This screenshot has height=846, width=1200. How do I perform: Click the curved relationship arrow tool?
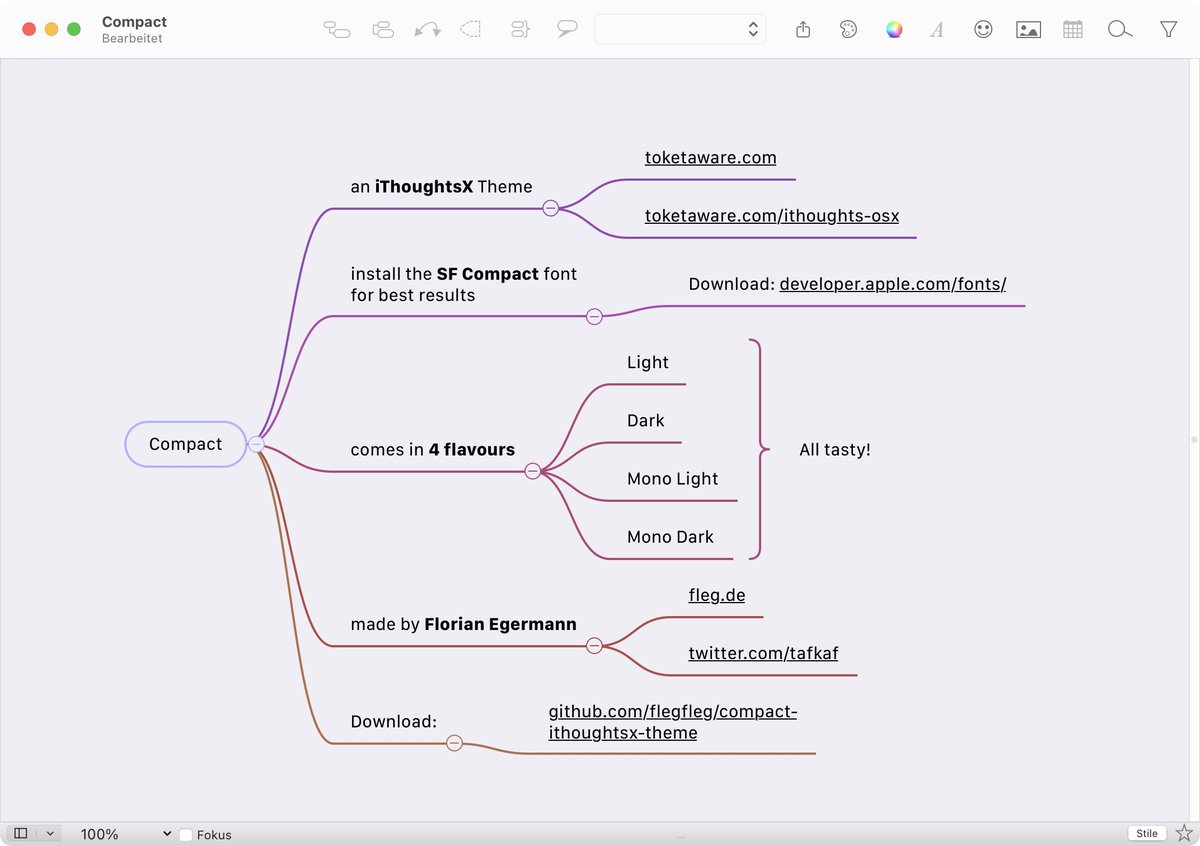(x=428, y=30)
